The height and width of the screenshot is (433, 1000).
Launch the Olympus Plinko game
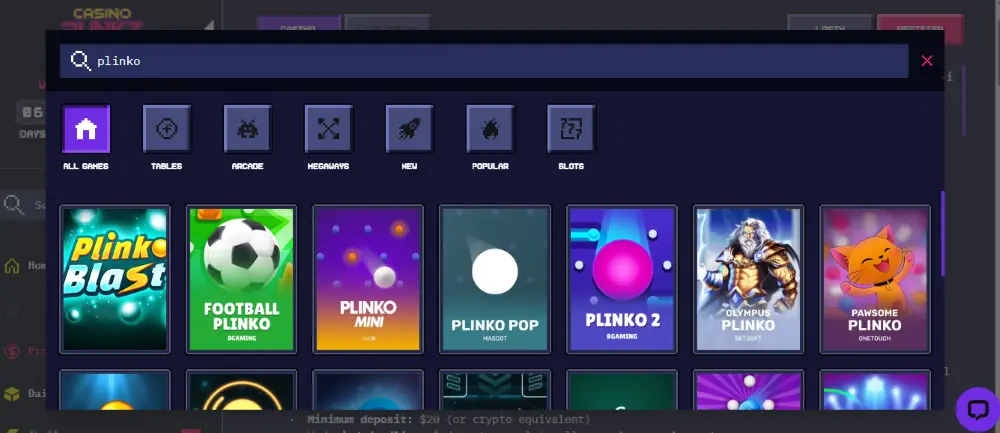pyautogui.click(x=748, y=279)
